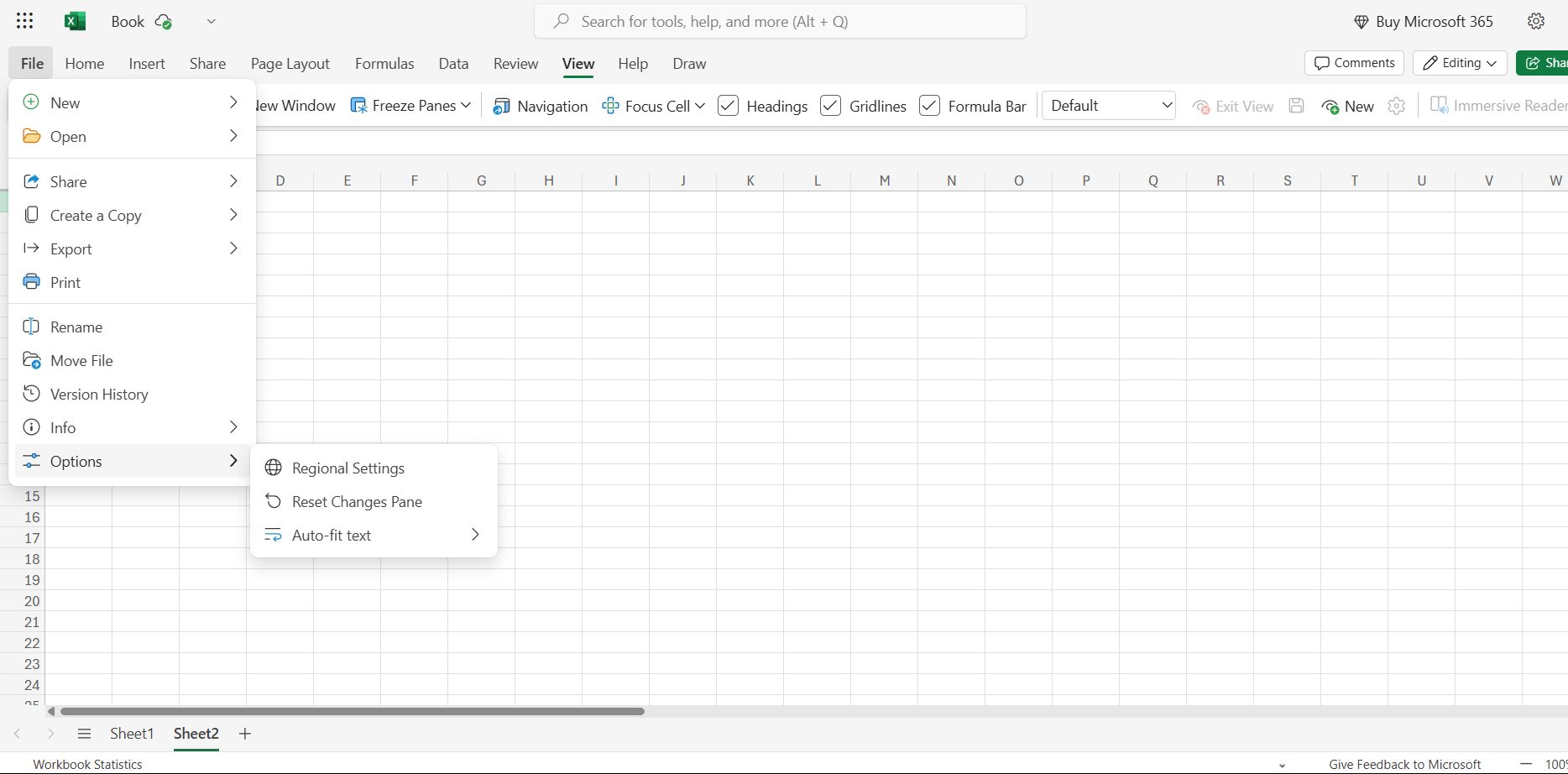The height and width of the screenshot is (774, 1568).
Task: Switch to Sheet1
Action: pyautogui.click(x=132, y=733)
